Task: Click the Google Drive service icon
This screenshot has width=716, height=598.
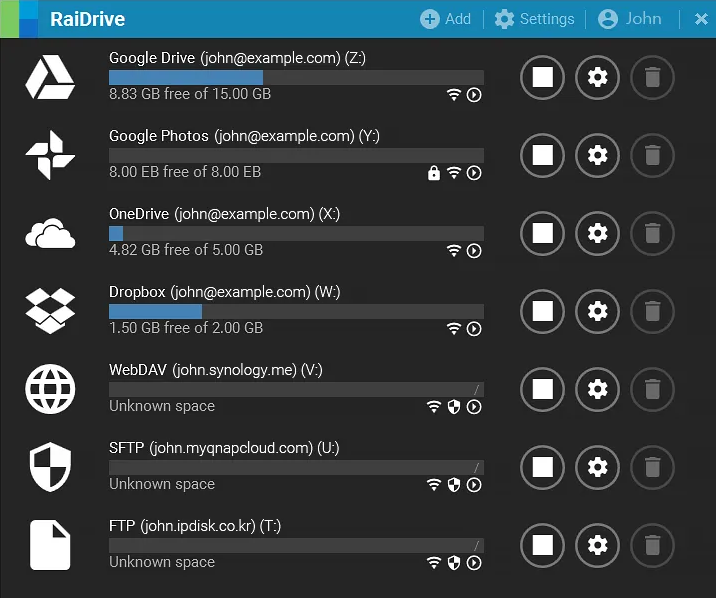Action: click(50, 77)
